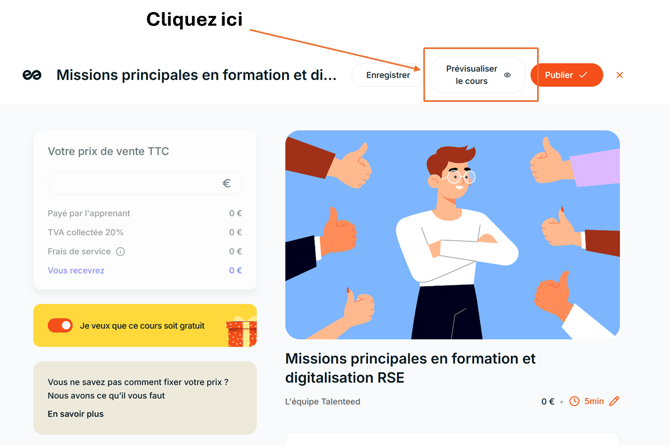Click the Talenteed infinity logo icon
The width and height of the screenshot is (670, 445).
(x=32, y=75)
